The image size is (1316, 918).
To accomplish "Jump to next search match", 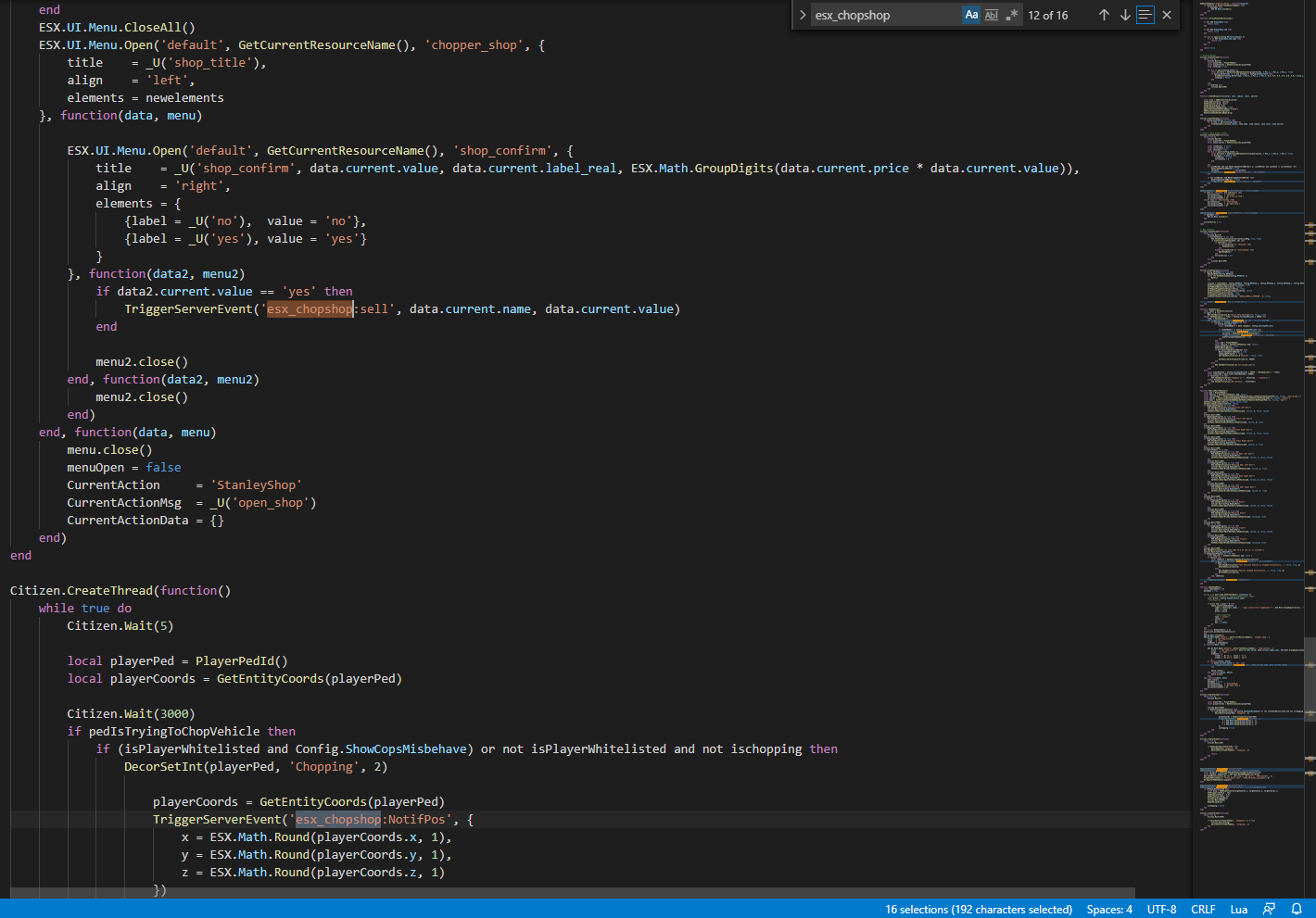I will click(x=1125, y=15).
